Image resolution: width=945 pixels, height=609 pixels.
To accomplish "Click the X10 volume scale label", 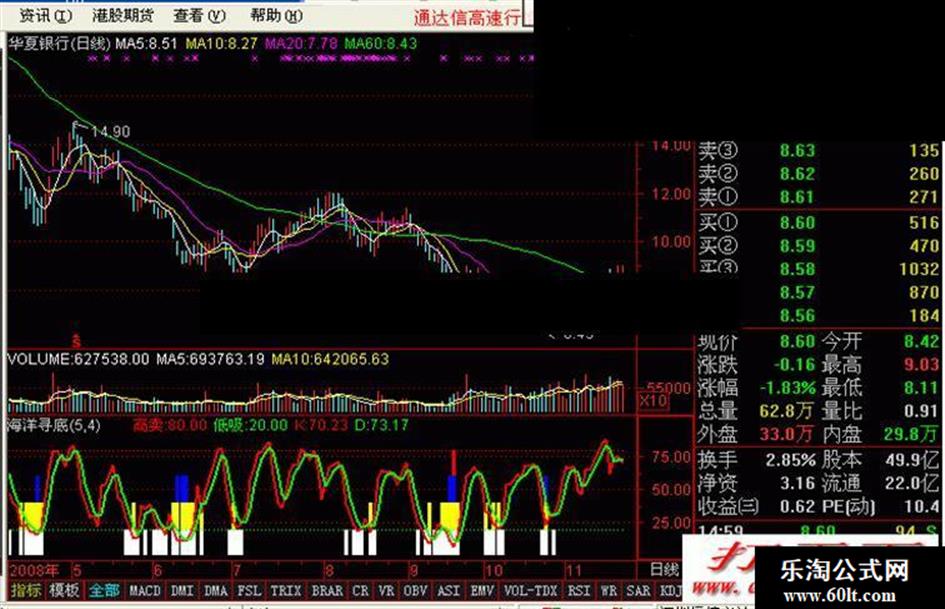I will (653, 400).
